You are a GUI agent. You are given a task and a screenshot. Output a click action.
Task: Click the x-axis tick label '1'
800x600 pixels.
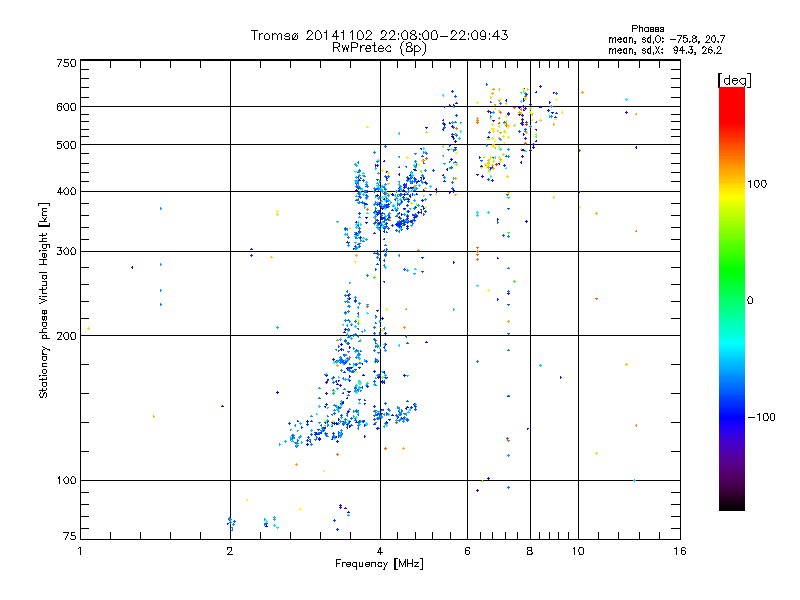(x=80, y=551)
